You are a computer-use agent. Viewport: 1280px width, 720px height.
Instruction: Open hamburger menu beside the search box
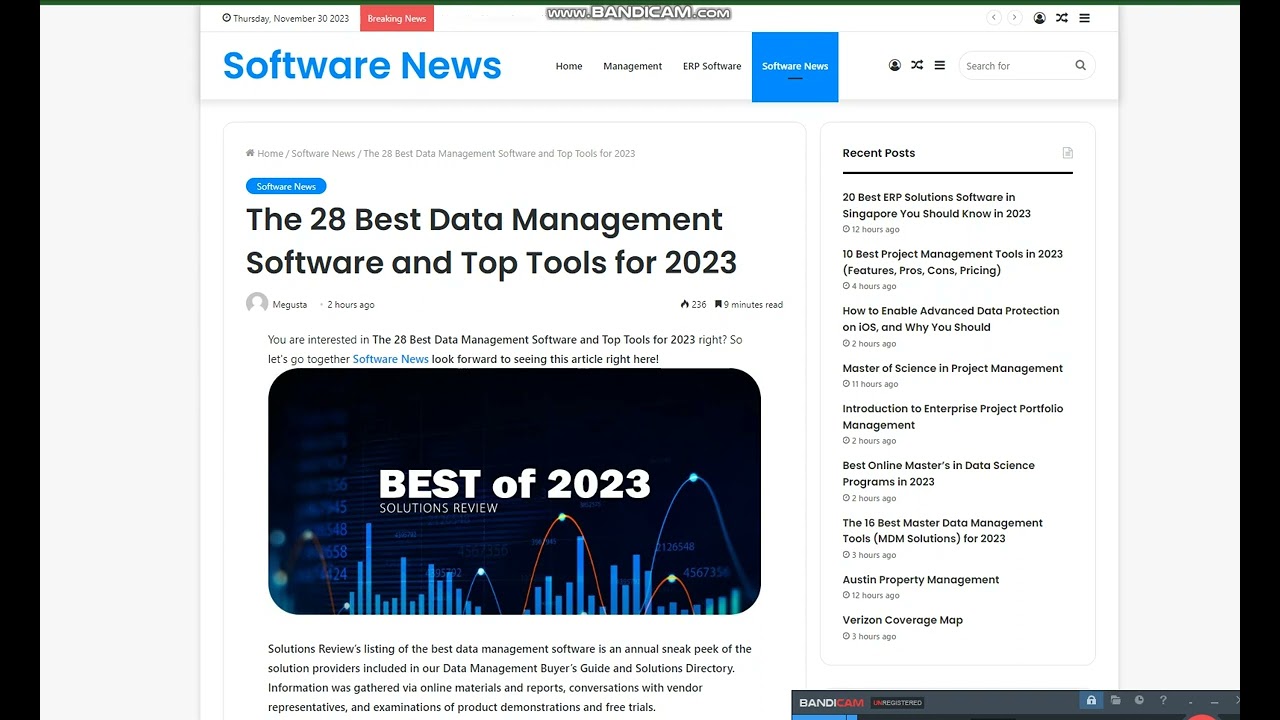pos(939,65)
